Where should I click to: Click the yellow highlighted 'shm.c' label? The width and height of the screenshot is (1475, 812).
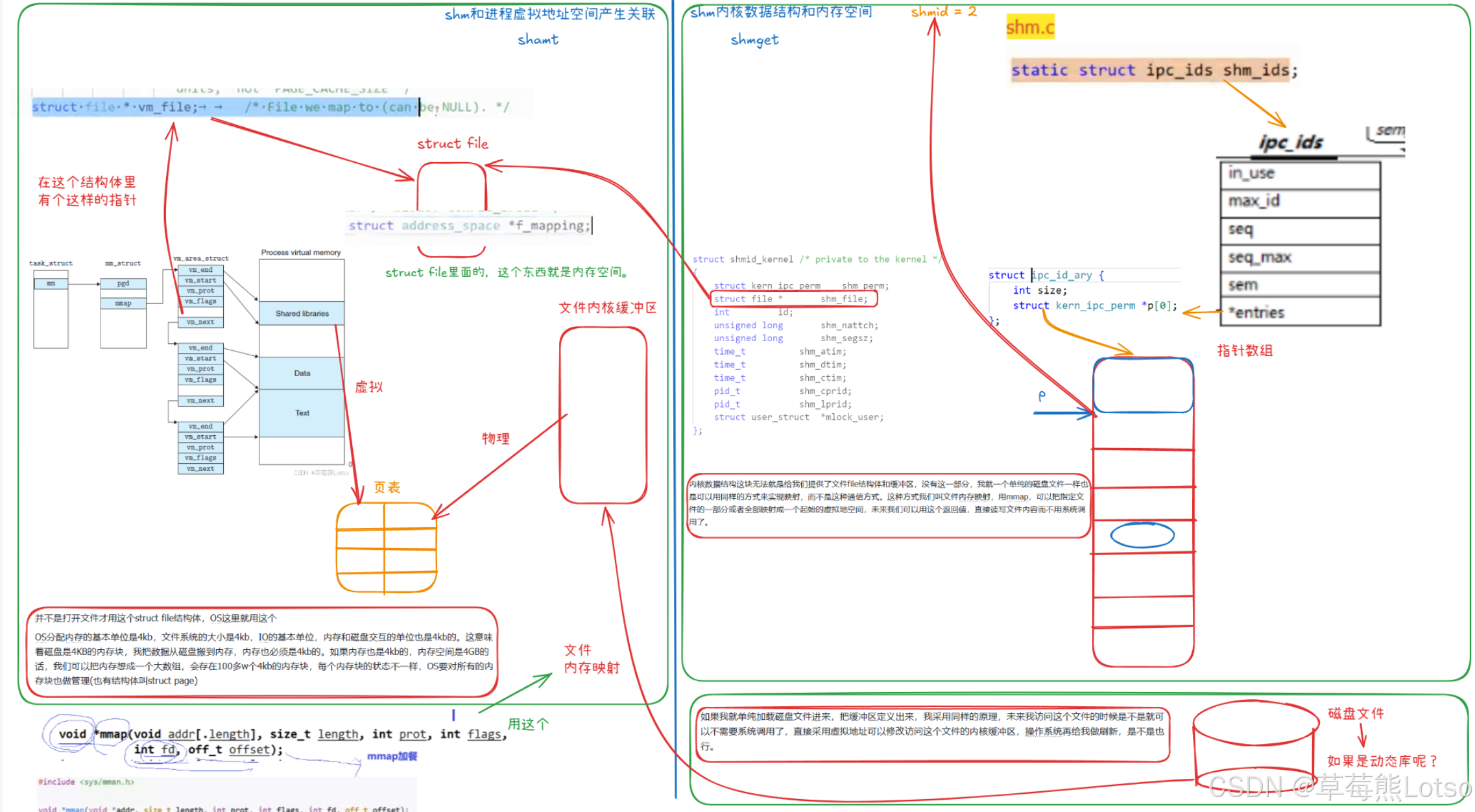pos(1029,27)
